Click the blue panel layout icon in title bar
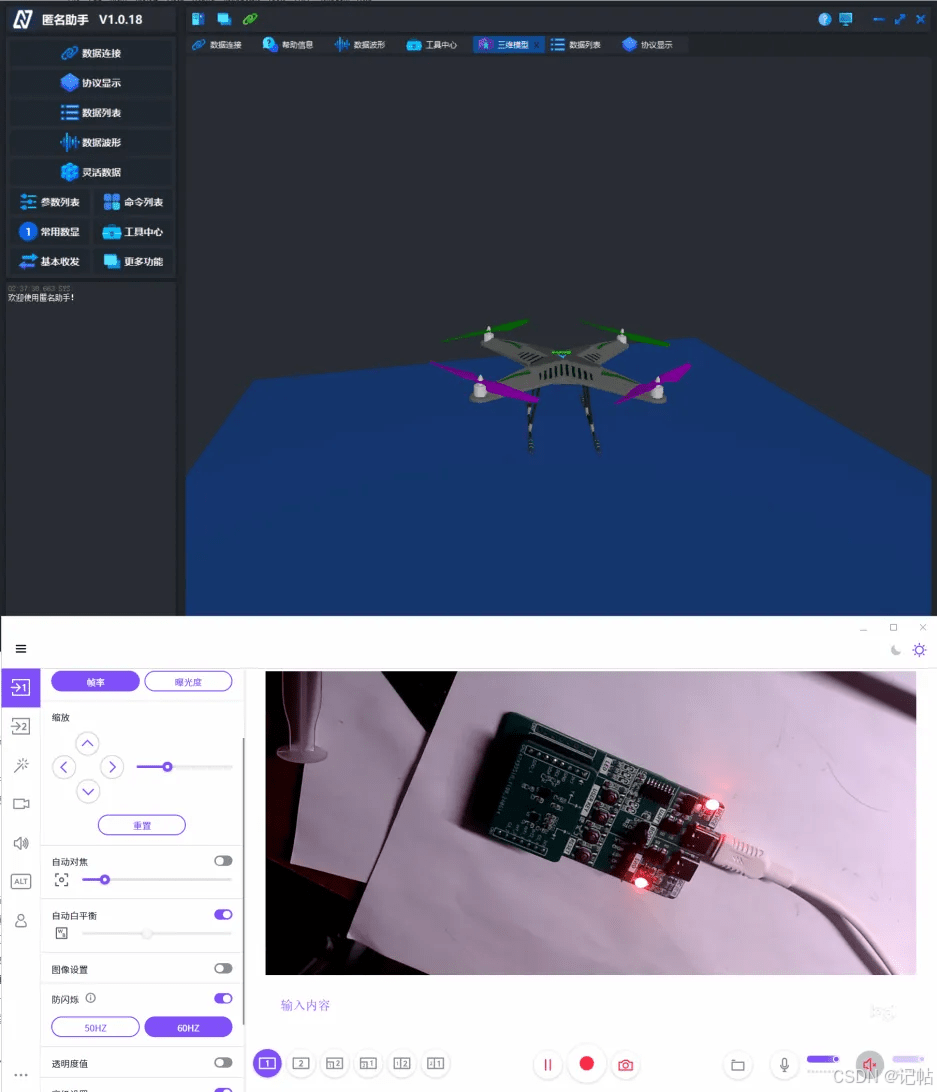Screen dimensions: 937x1092 [x=198, y=19]
